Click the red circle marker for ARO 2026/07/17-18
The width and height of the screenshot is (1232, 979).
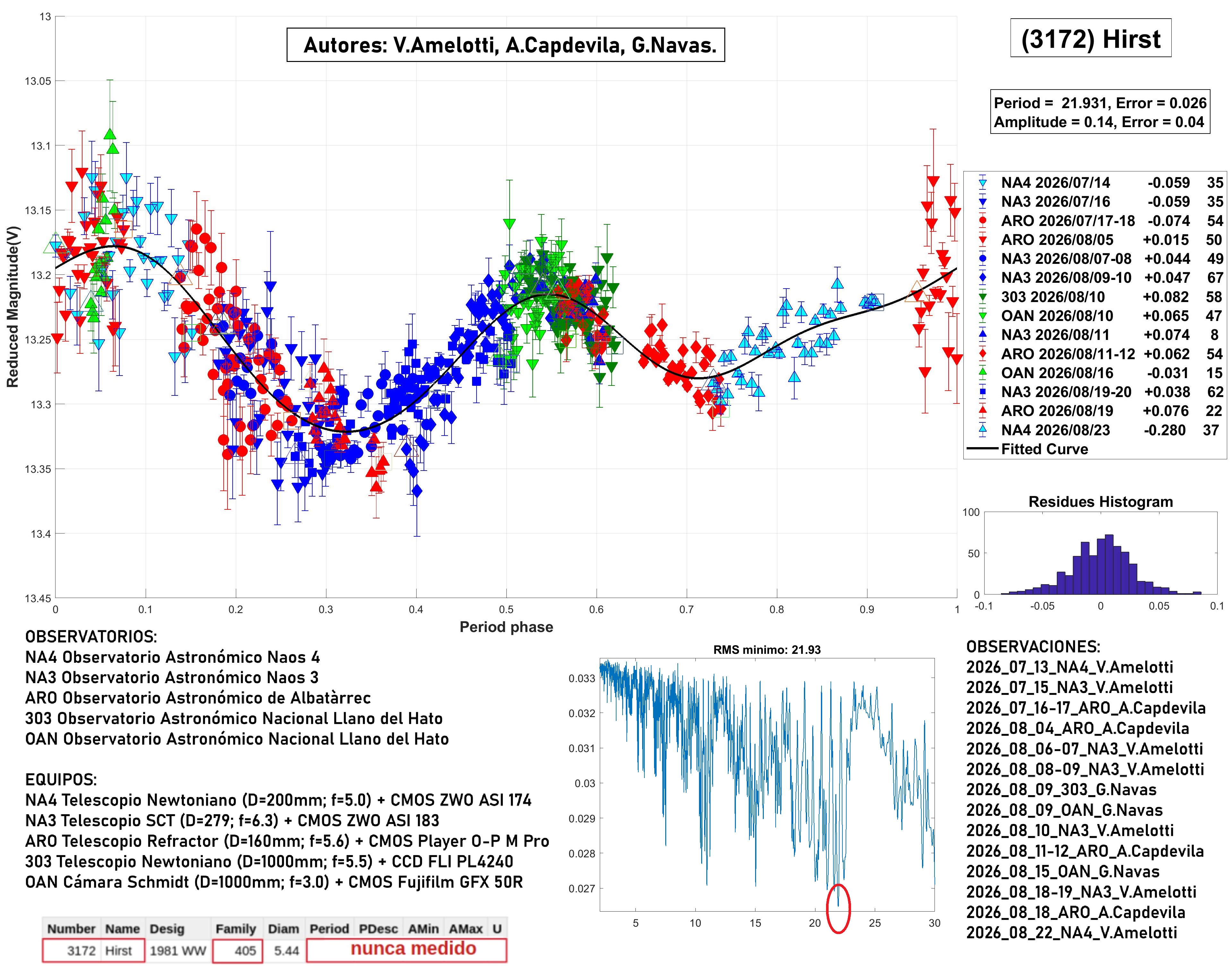983,221
